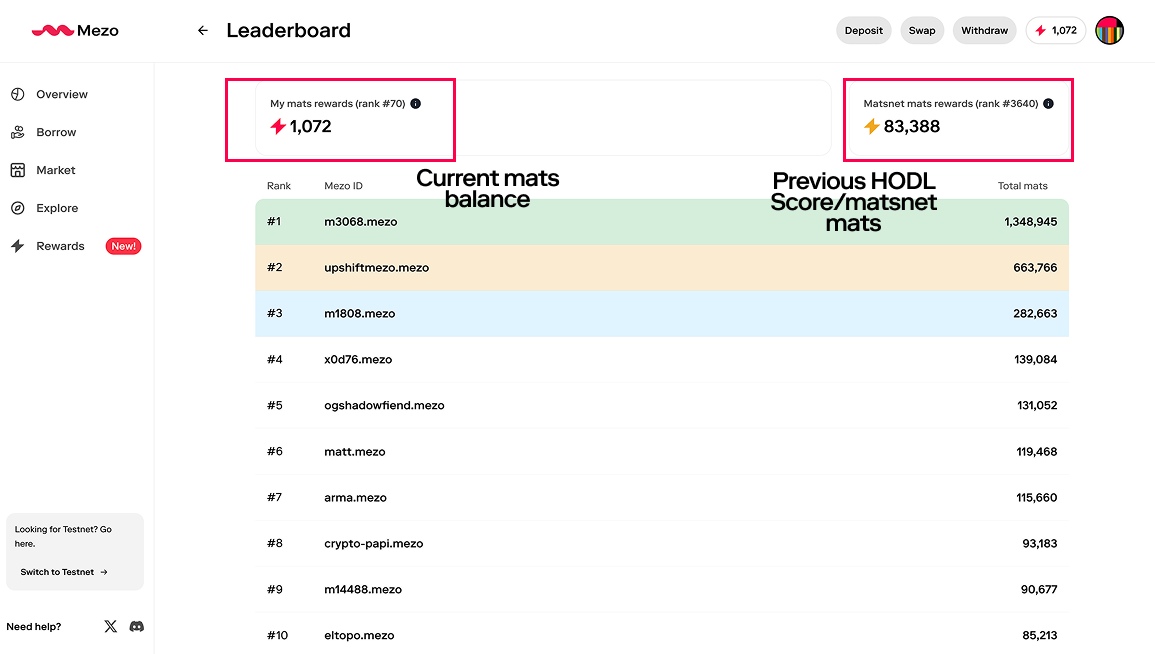This screenshot has width=1155, height=654.
Task: Select the Explore menu item
Action: coord(55,207)
